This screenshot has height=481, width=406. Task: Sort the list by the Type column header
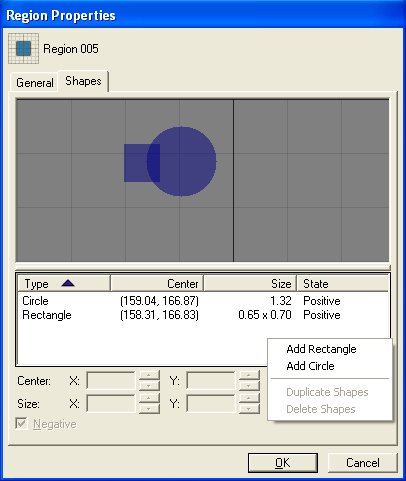(64, 284)
